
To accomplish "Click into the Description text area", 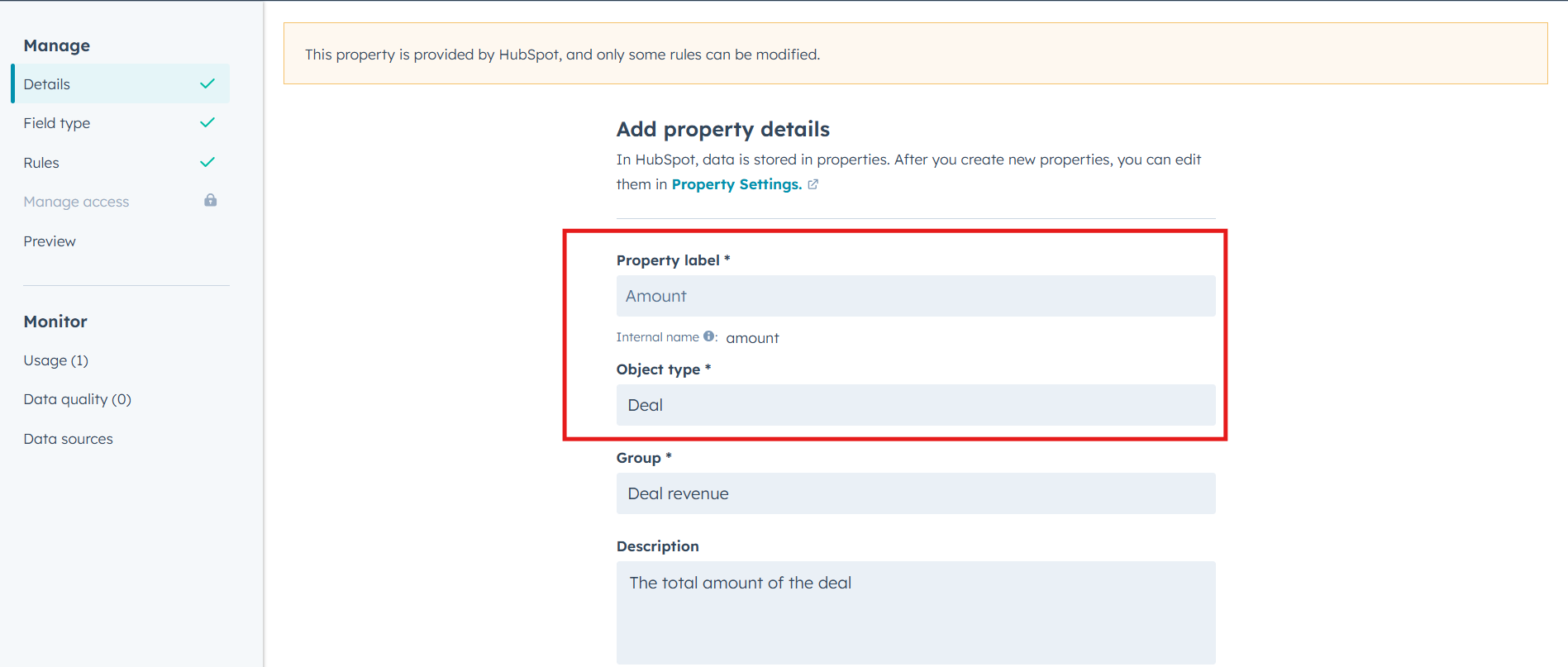I will [916, 612].
